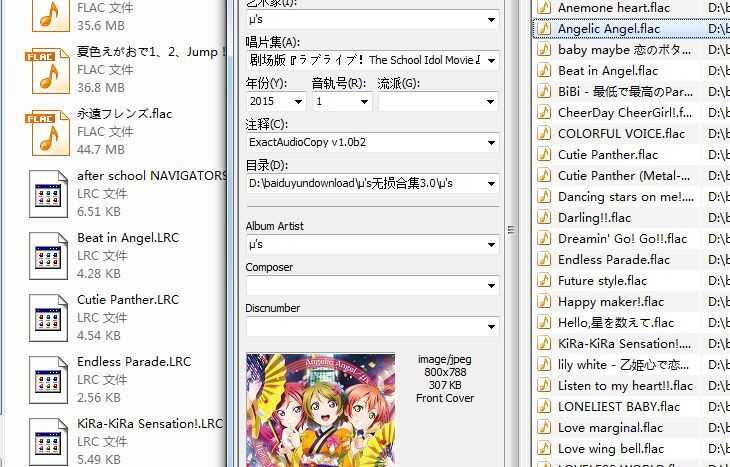The height and width of the screenshot is (467, 730).
Task: Open the Composer dropdown arrow
Action: 491,285
